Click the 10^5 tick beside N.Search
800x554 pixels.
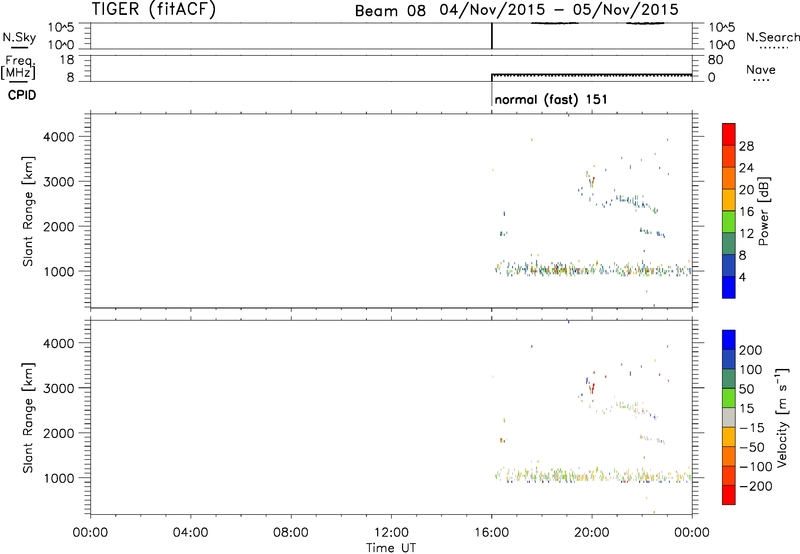coord(721,28)
